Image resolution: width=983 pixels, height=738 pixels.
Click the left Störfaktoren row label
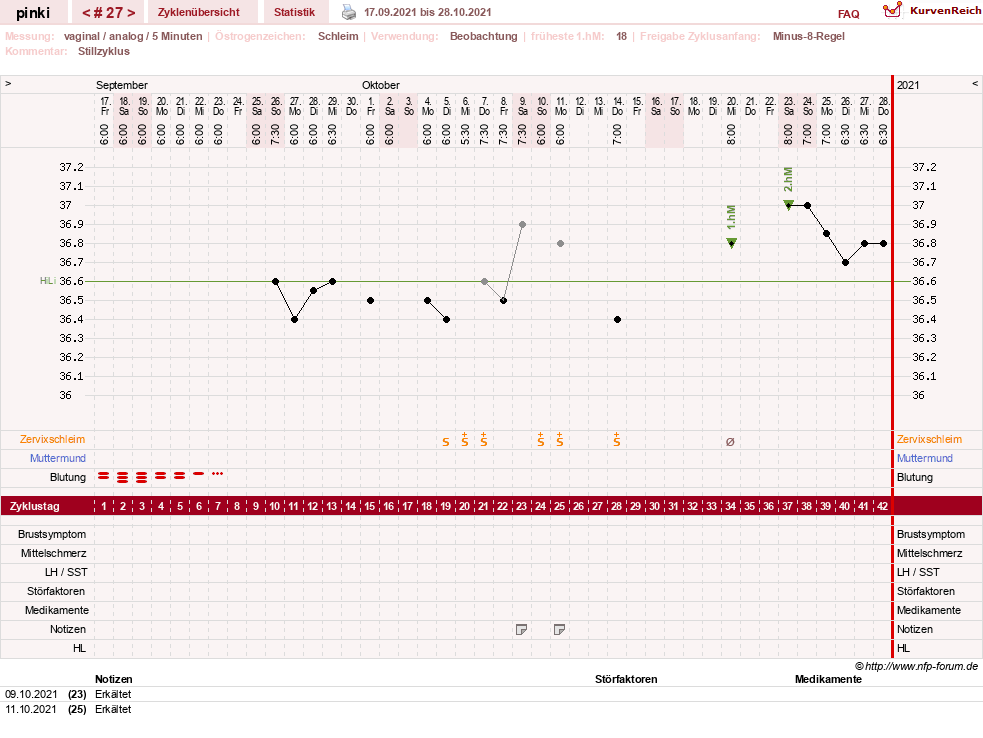coord(56,591)
